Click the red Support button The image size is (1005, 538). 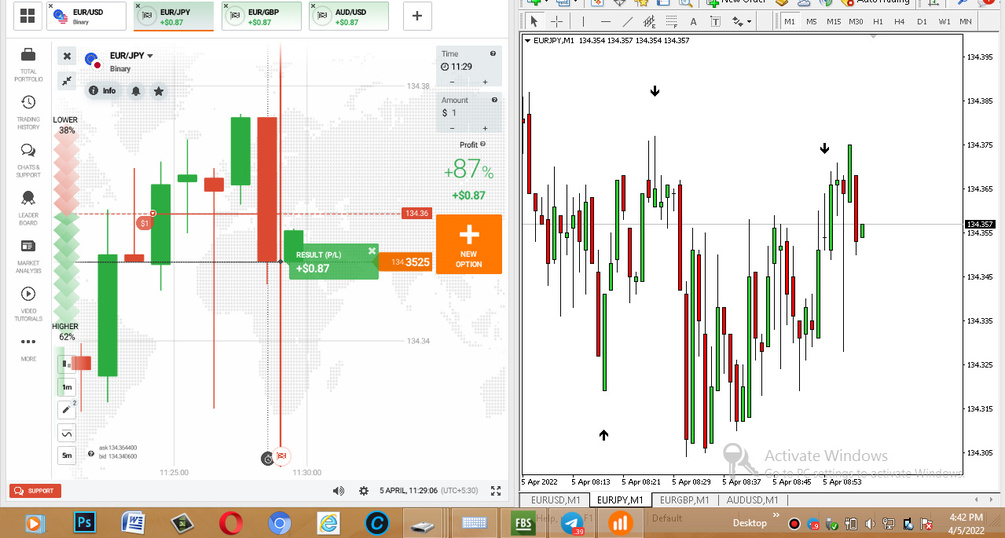click(35, 491)
